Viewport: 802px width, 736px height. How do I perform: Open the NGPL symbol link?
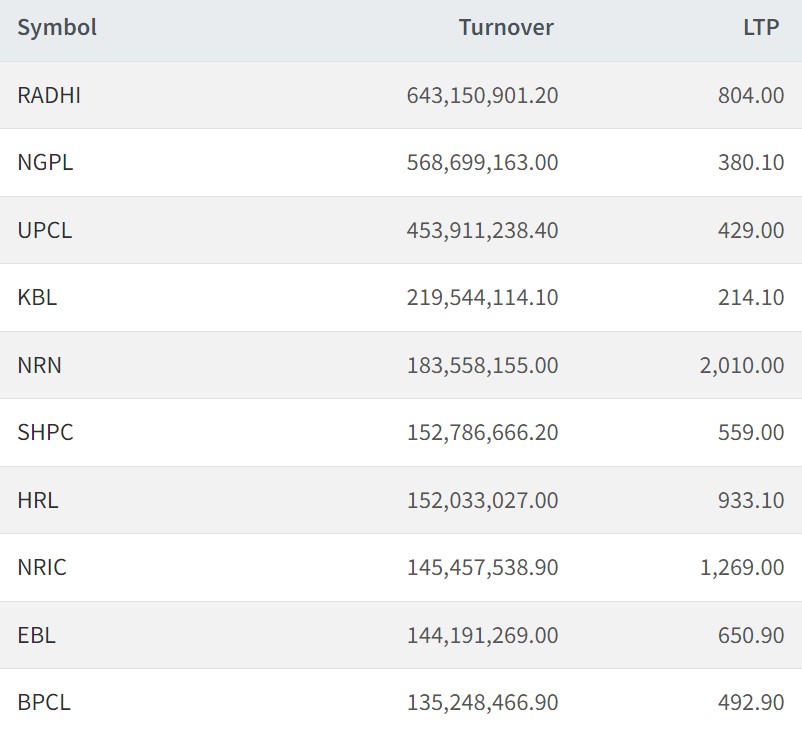(x=45, y=162)
